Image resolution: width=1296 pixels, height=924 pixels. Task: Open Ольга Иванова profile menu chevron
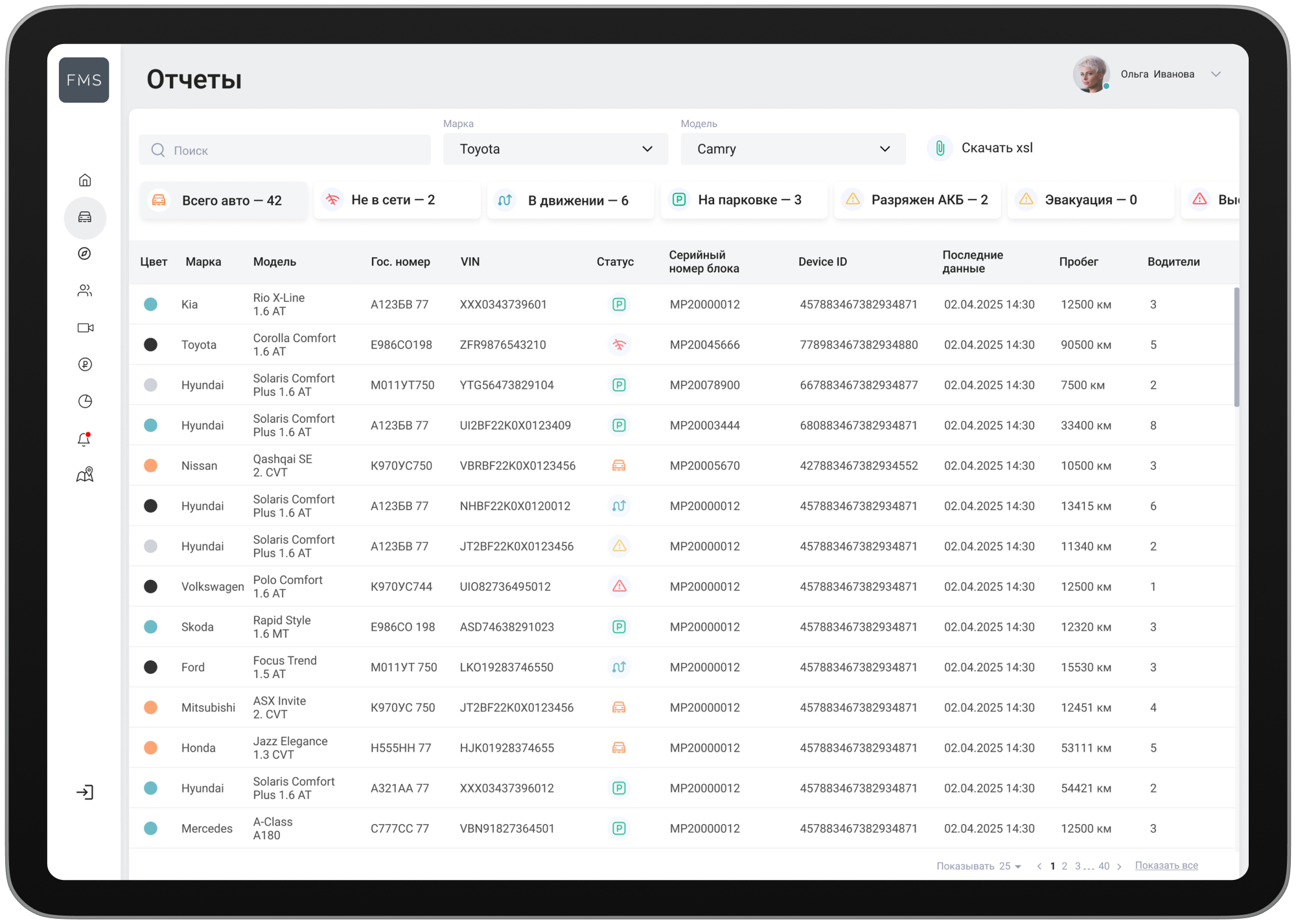tap(1216, 75)
